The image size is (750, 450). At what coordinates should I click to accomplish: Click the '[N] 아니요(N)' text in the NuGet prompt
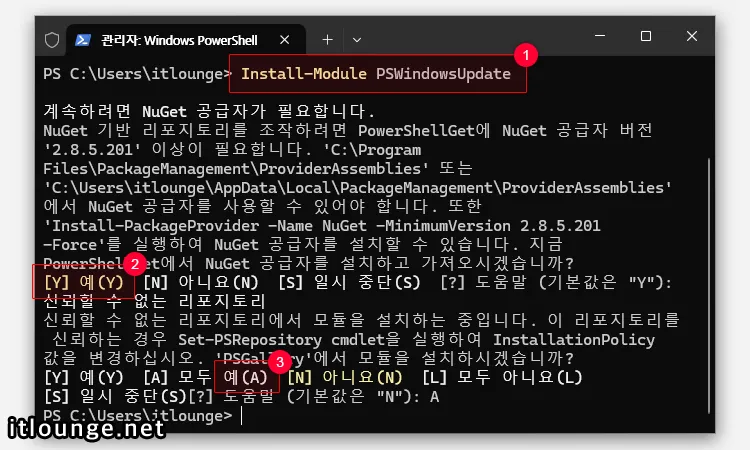201,282
